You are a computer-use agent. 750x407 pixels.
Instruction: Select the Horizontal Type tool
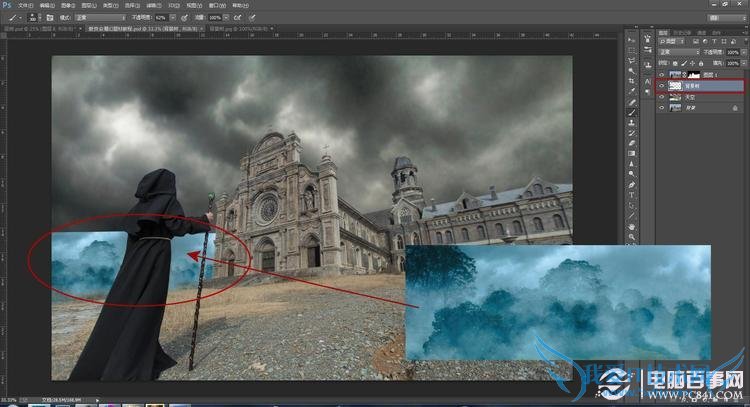(x=632, y=196)
